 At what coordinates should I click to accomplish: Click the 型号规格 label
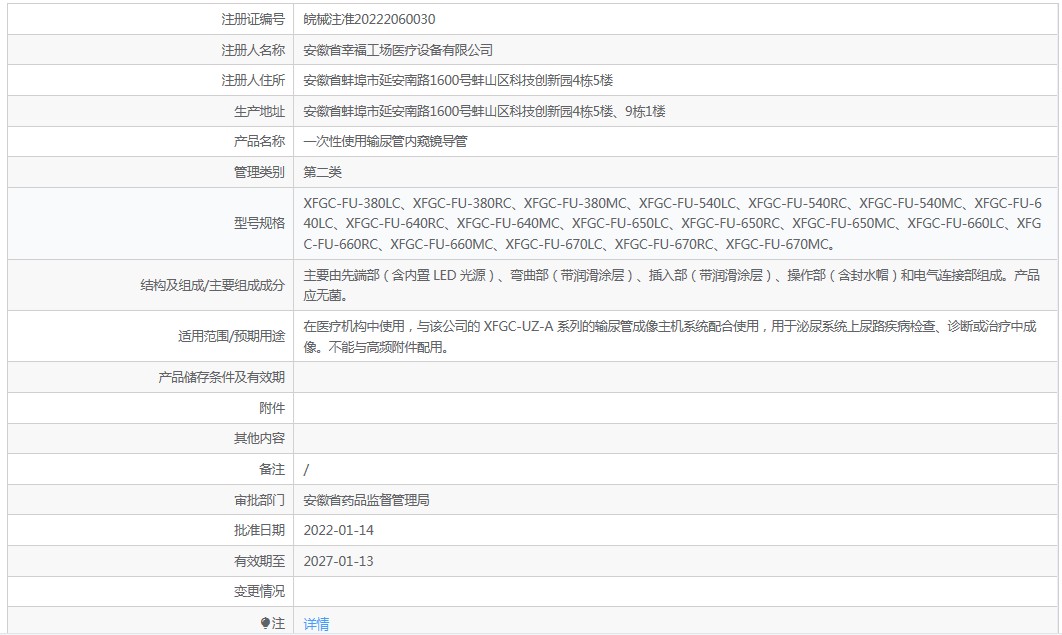click(259, 223)
